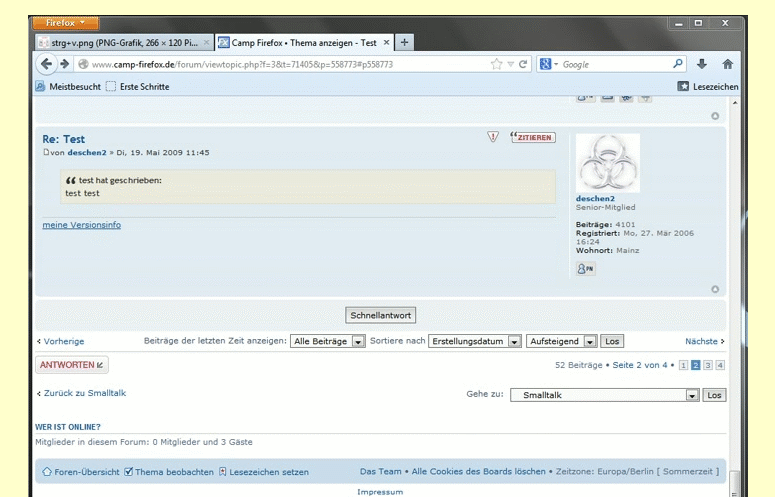Screen dimensions: 775x497
Task: Maximize the Firefox window
Action: (698, 23)
